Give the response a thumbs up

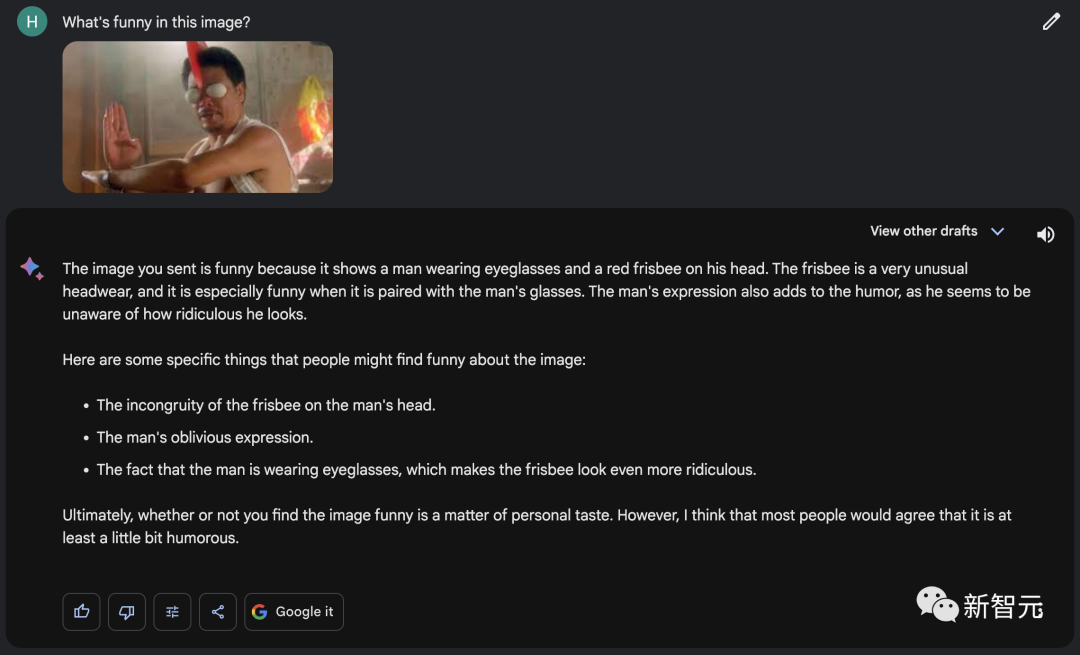pos(82,612)
